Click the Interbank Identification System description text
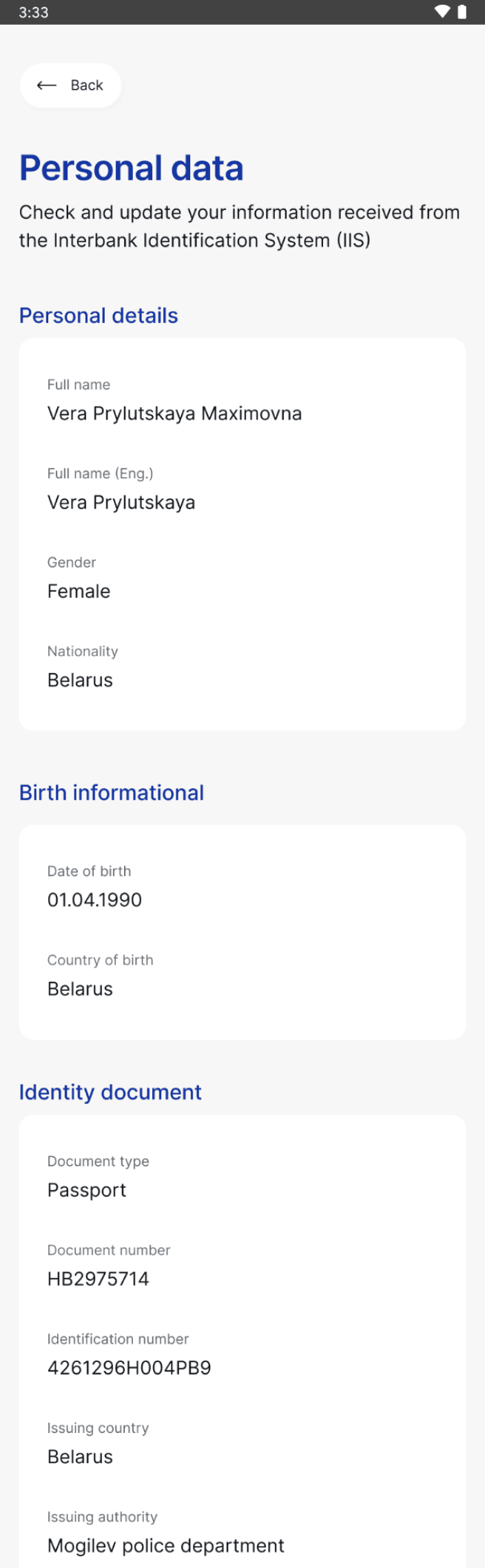 [x=239, y=226]
